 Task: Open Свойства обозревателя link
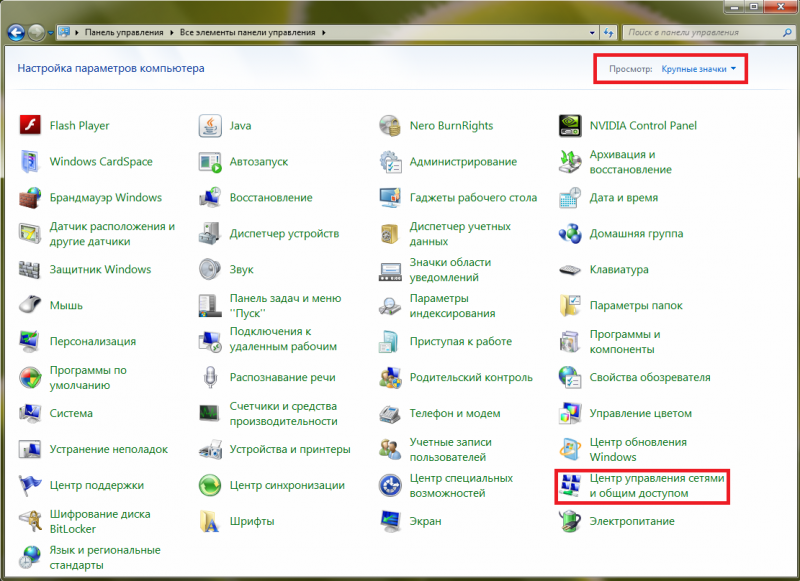click(649, 377)
